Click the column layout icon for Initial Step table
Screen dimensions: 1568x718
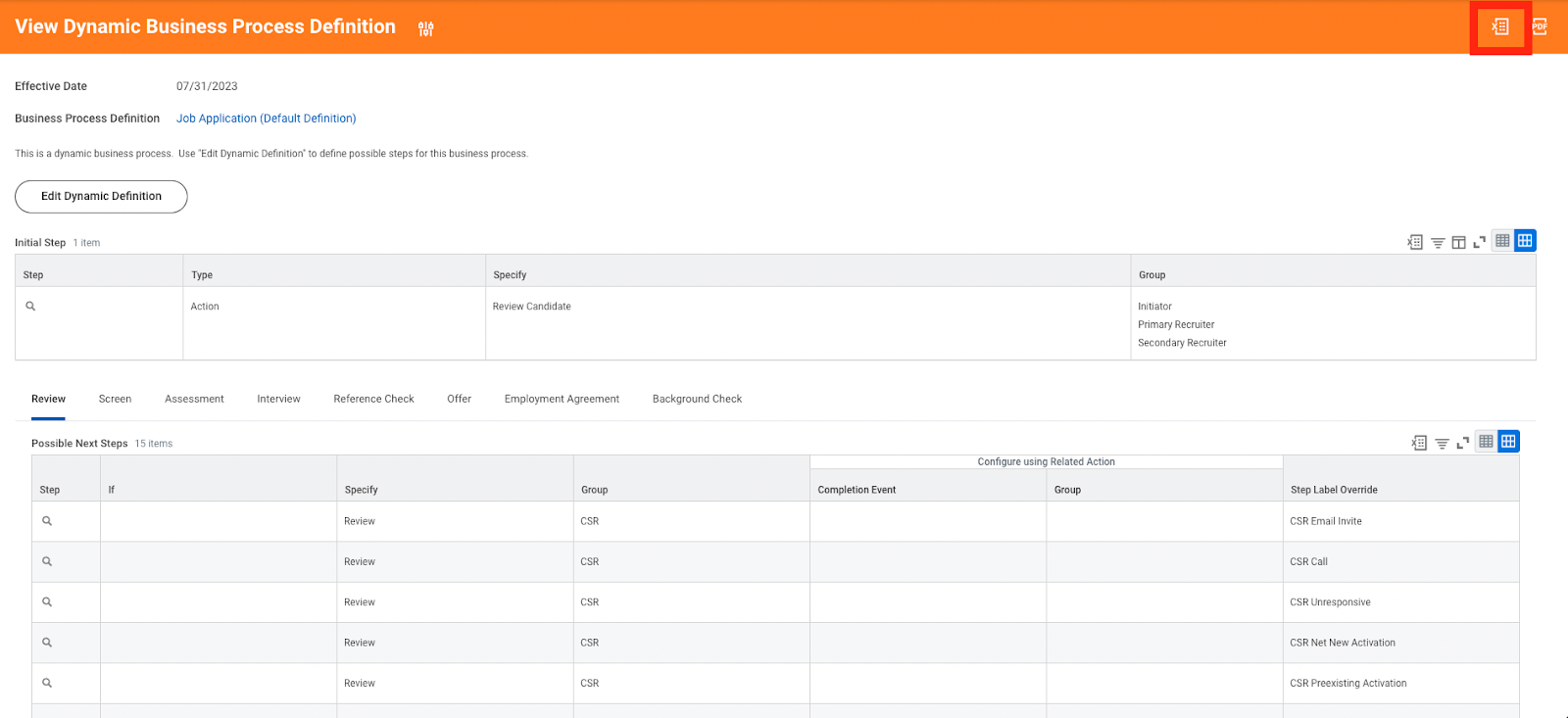point(1458,242)
